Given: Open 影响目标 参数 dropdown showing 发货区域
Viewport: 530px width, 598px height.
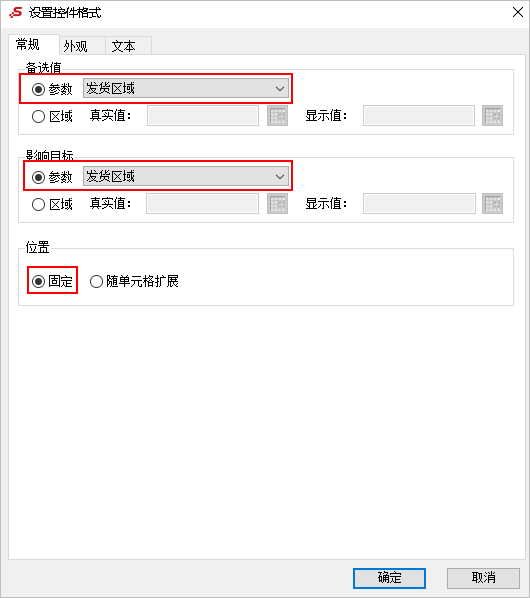Looking at the screenshot, I should click(x=186, y=177).
